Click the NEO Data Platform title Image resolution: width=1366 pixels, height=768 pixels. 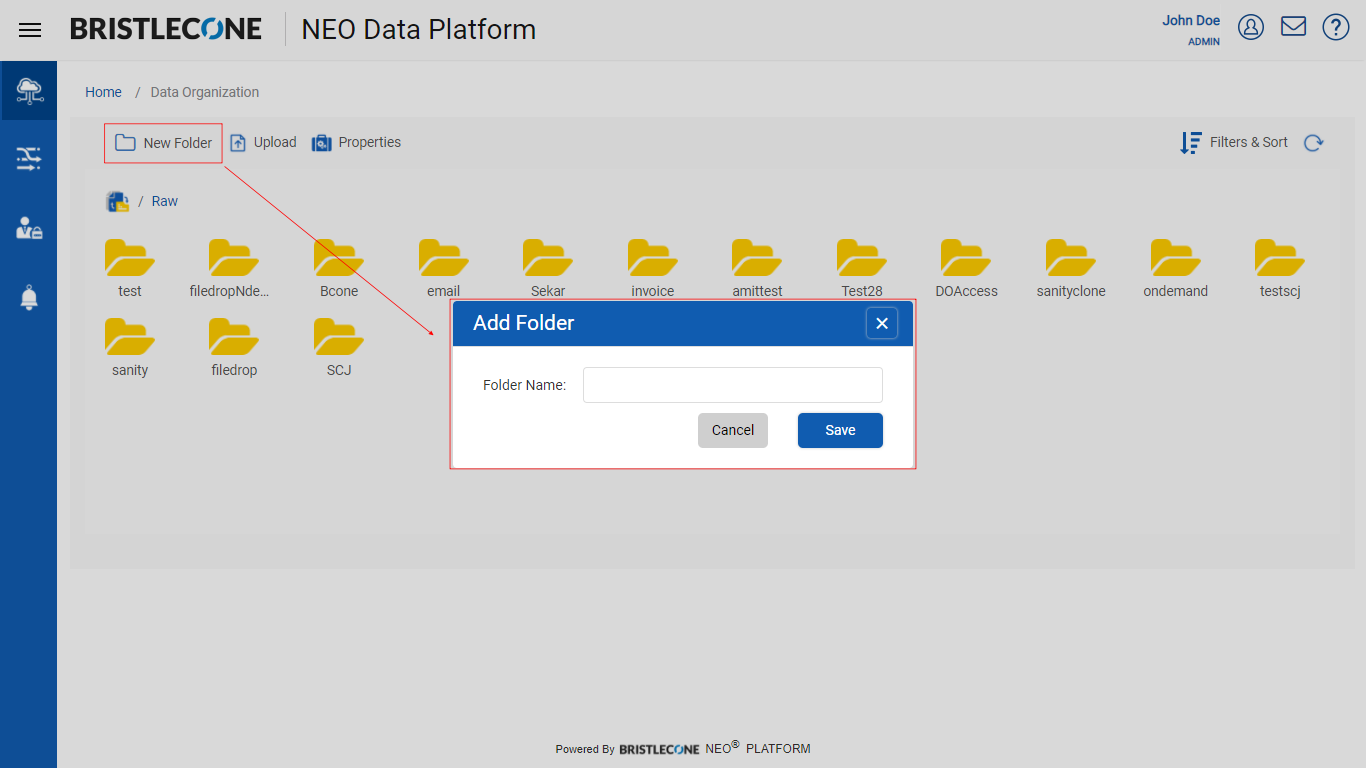click(x=419, y=29)
